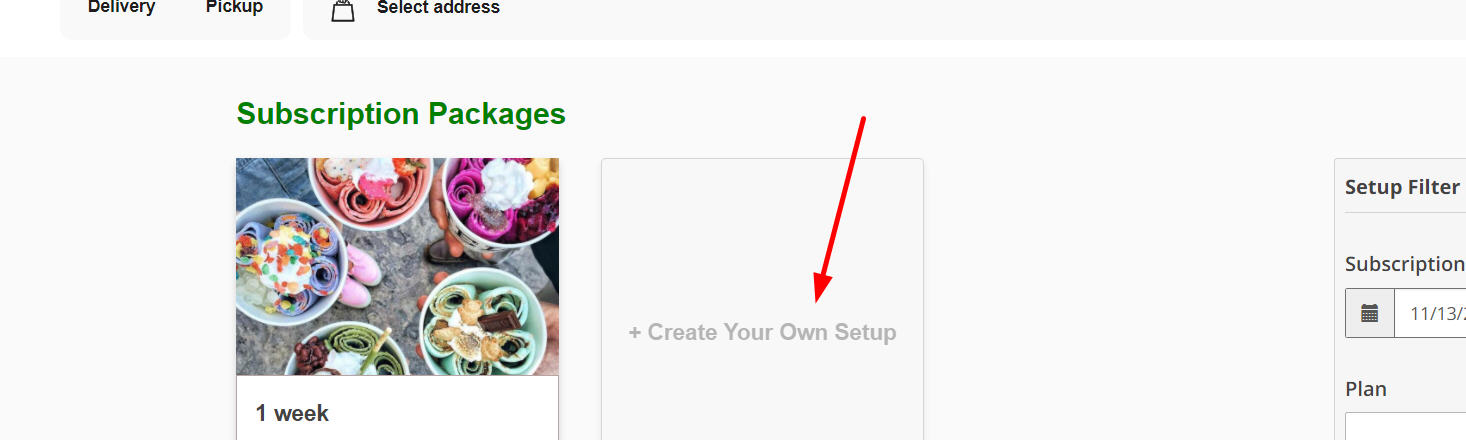Screen dimensions: 1466x440
Task: Click the Plan field label
Action: click(x=1366, y=389)
